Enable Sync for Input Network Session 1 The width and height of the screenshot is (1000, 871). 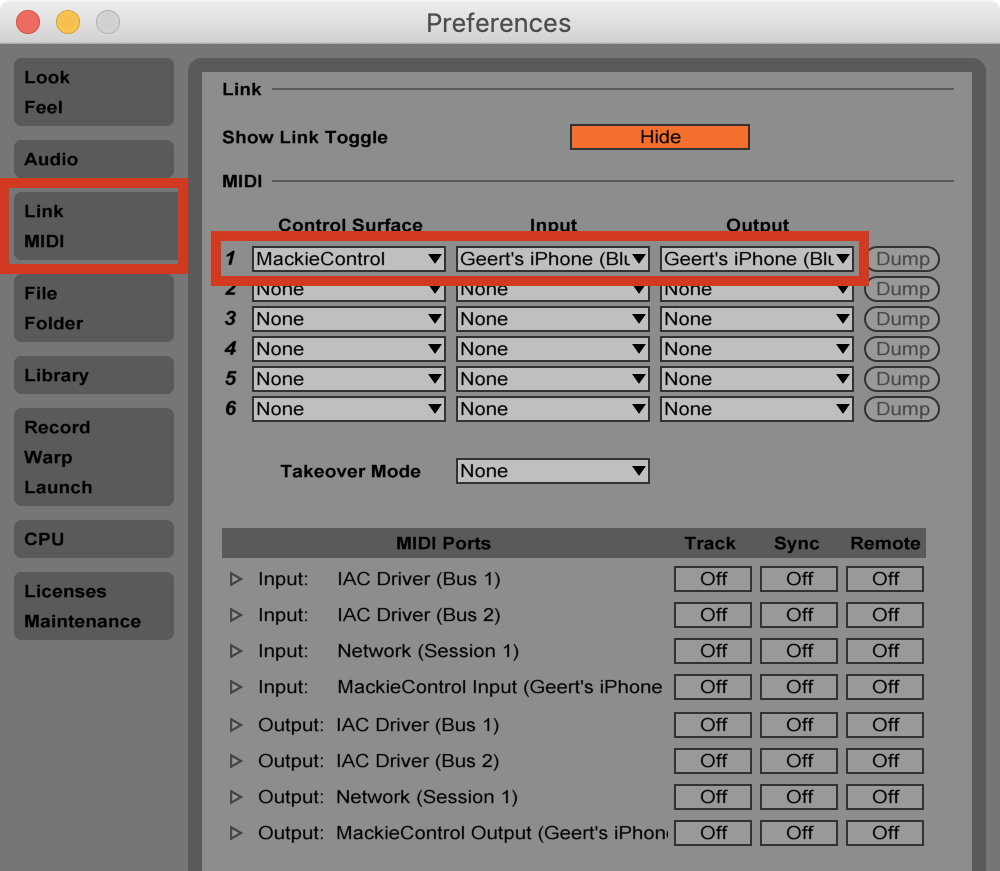(x=799, y=651)
